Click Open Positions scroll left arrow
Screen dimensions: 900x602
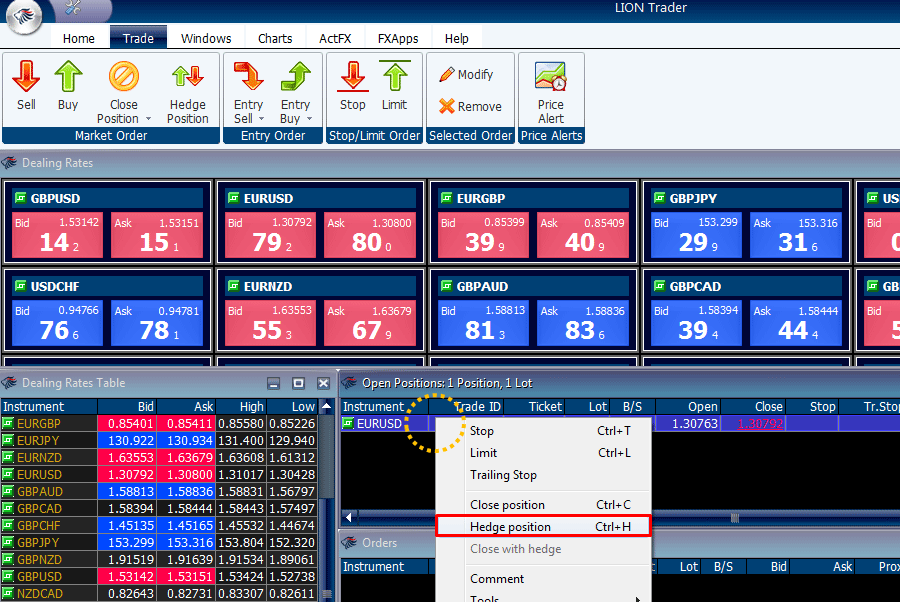(x=348, y=518)
